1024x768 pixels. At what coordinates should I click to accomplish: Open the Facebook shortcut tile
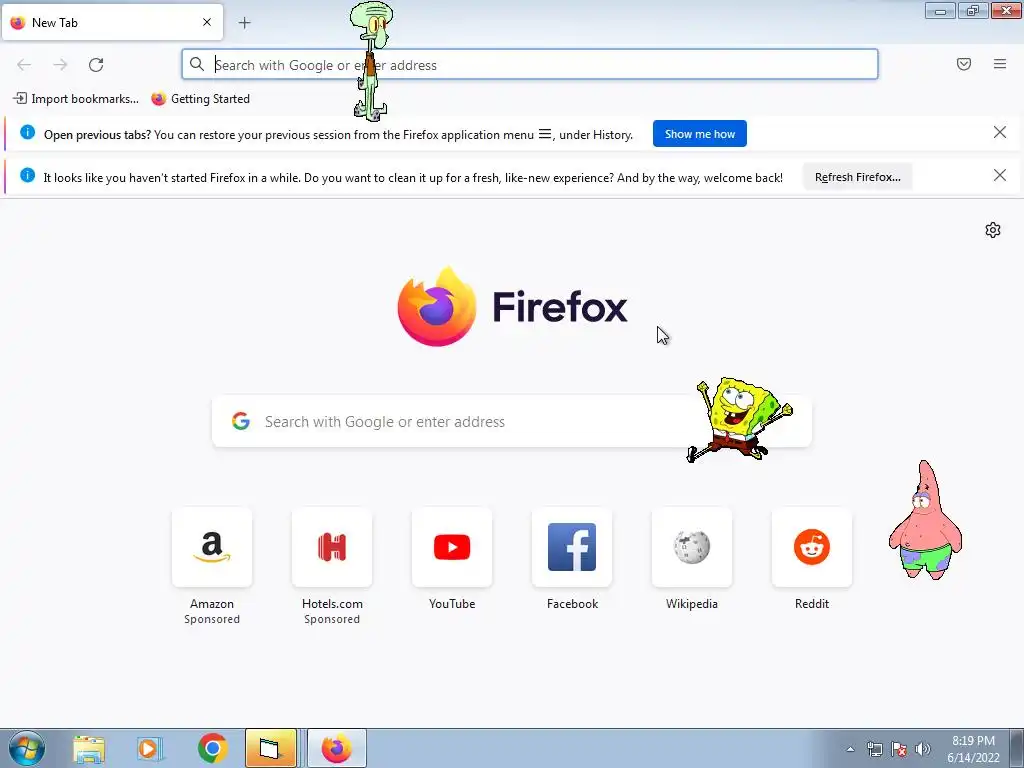pos(572,547)
